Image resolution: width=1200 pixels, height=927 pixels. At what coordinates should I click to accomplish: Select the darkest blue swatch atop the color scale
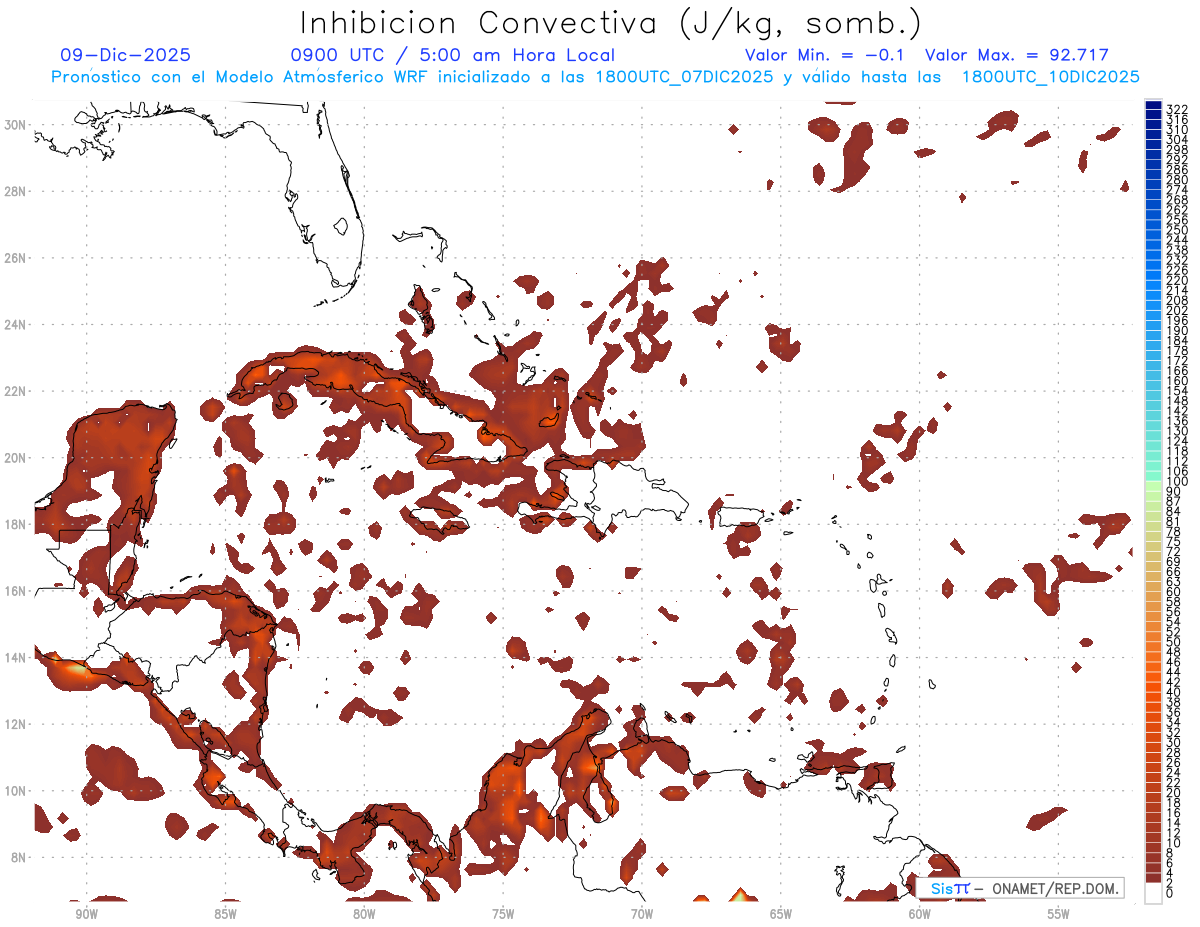(1153, 104)
